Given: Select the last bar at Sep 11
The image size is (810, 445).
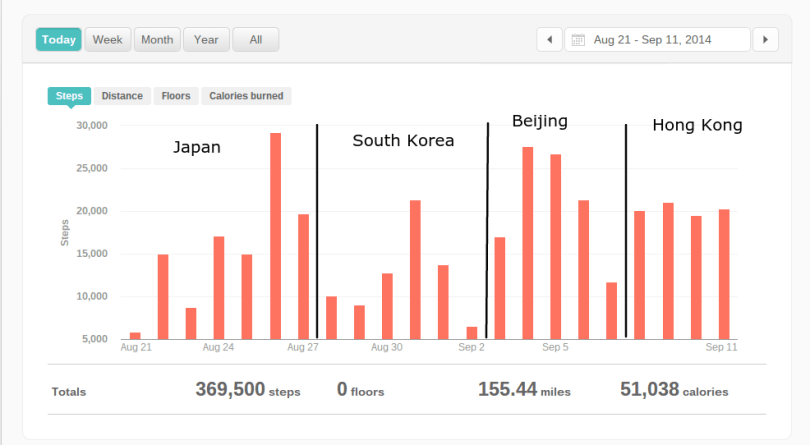Looking at the screenshot, I should [724, 274].
